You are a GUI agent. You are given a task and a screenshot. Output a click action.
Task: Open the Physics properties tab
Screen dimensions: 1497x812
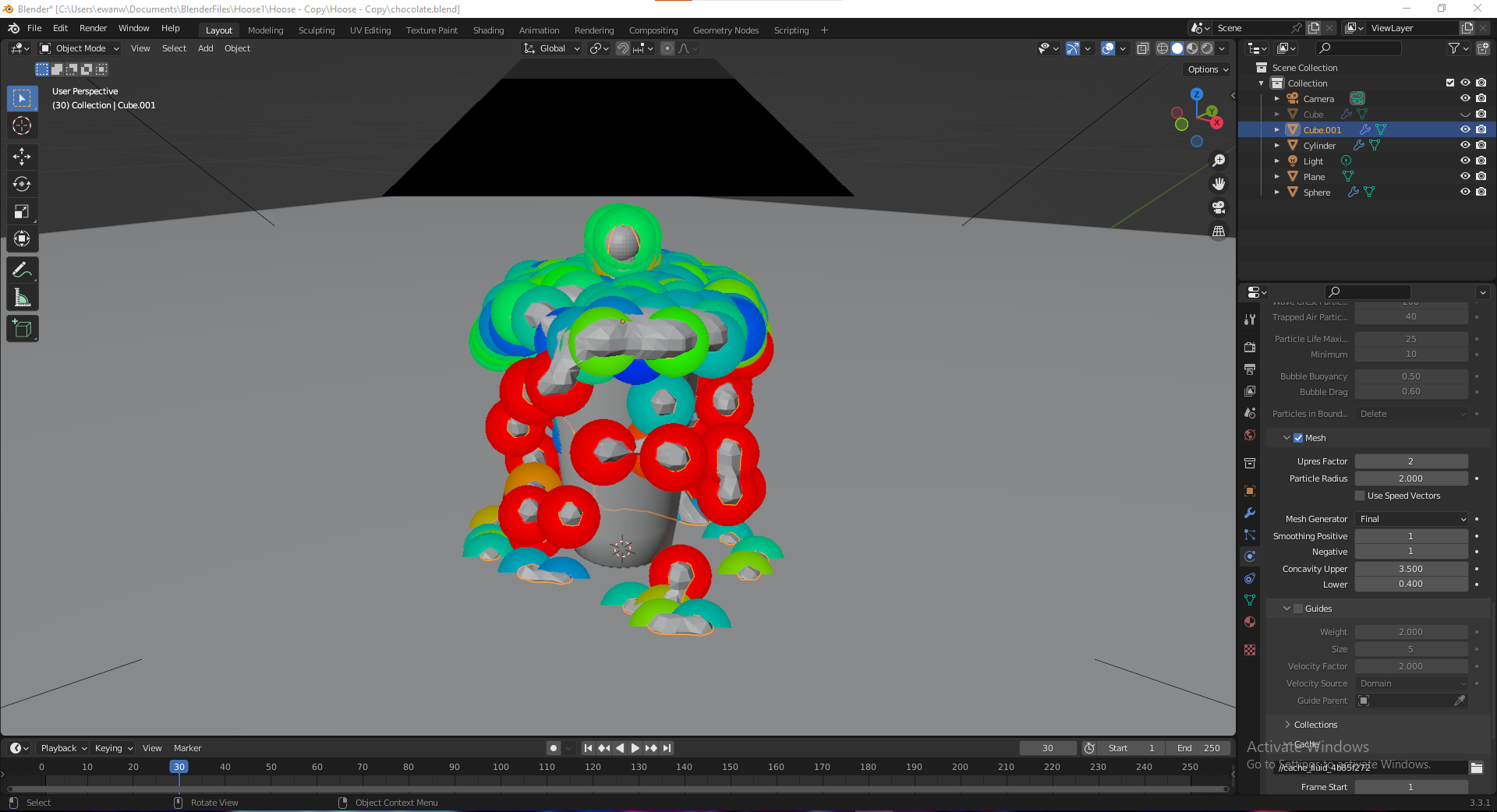[1250, 556]
